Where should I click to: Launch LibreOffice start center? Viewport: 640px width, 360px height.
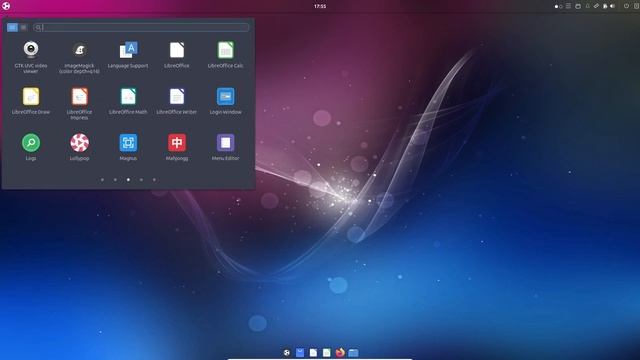[177, 55]
